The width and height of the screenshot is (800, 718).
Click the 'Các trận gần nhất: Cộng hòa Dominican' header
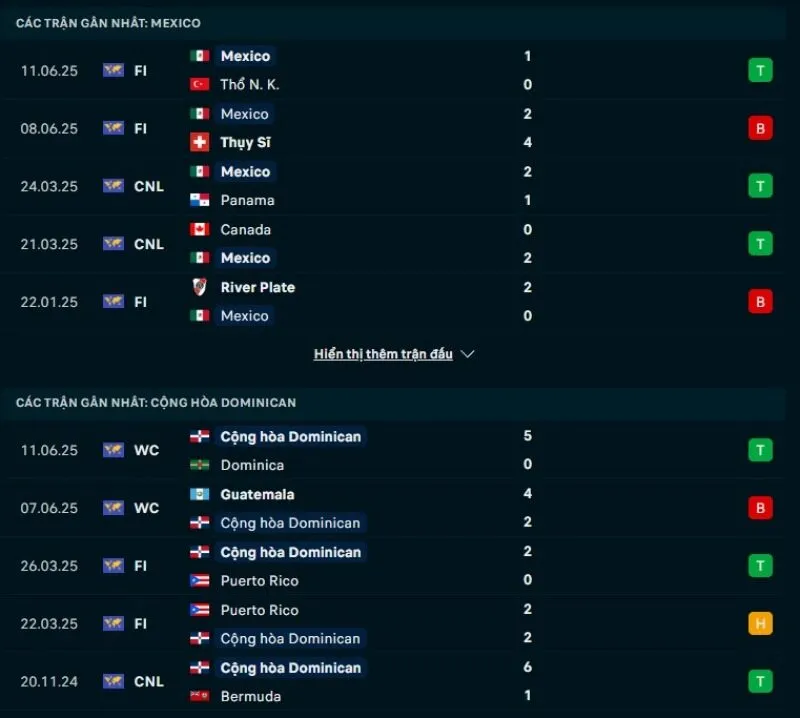tap(156, 402)
